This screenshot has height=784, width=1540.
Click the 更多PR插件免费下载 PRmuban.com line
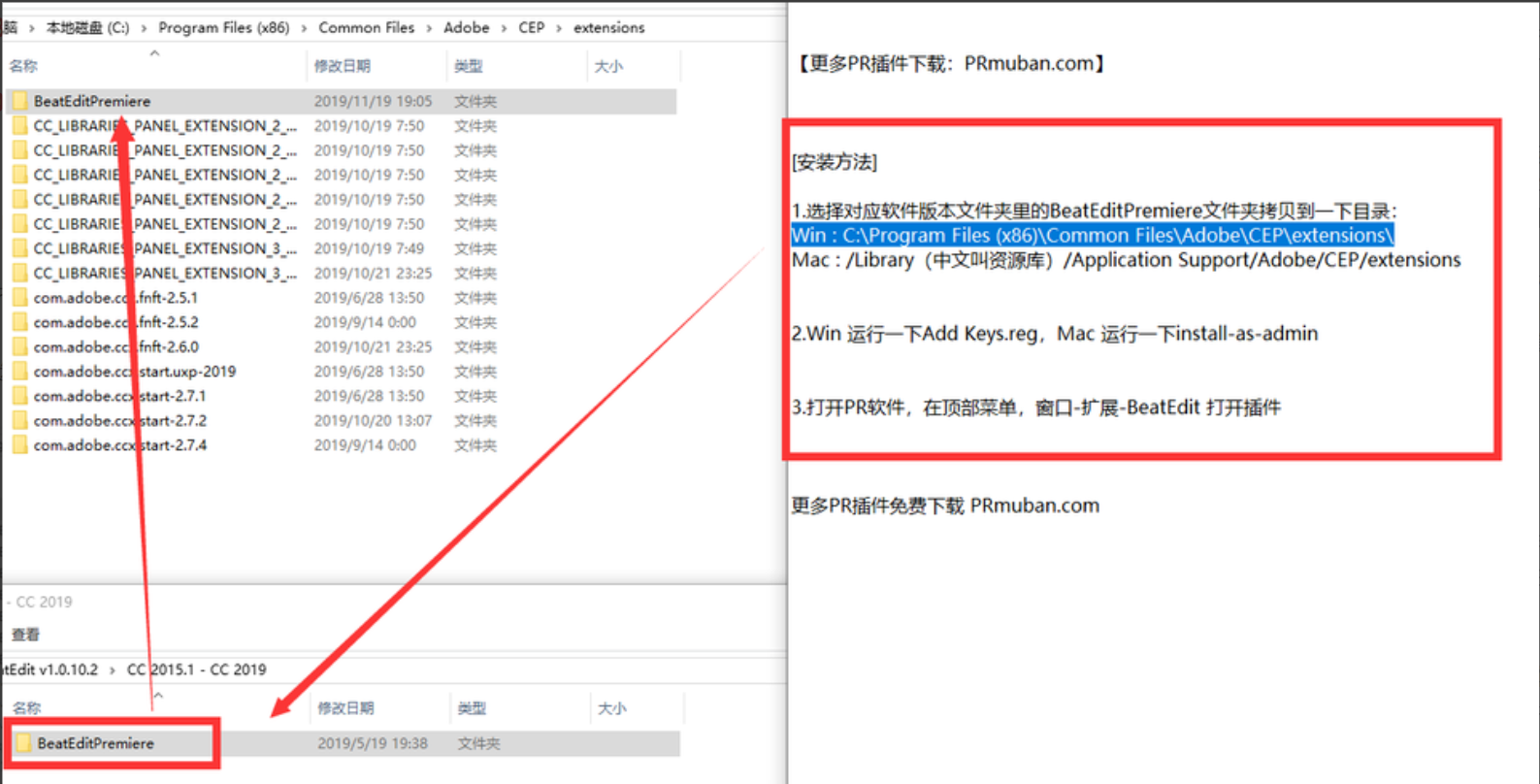(945, 506)
